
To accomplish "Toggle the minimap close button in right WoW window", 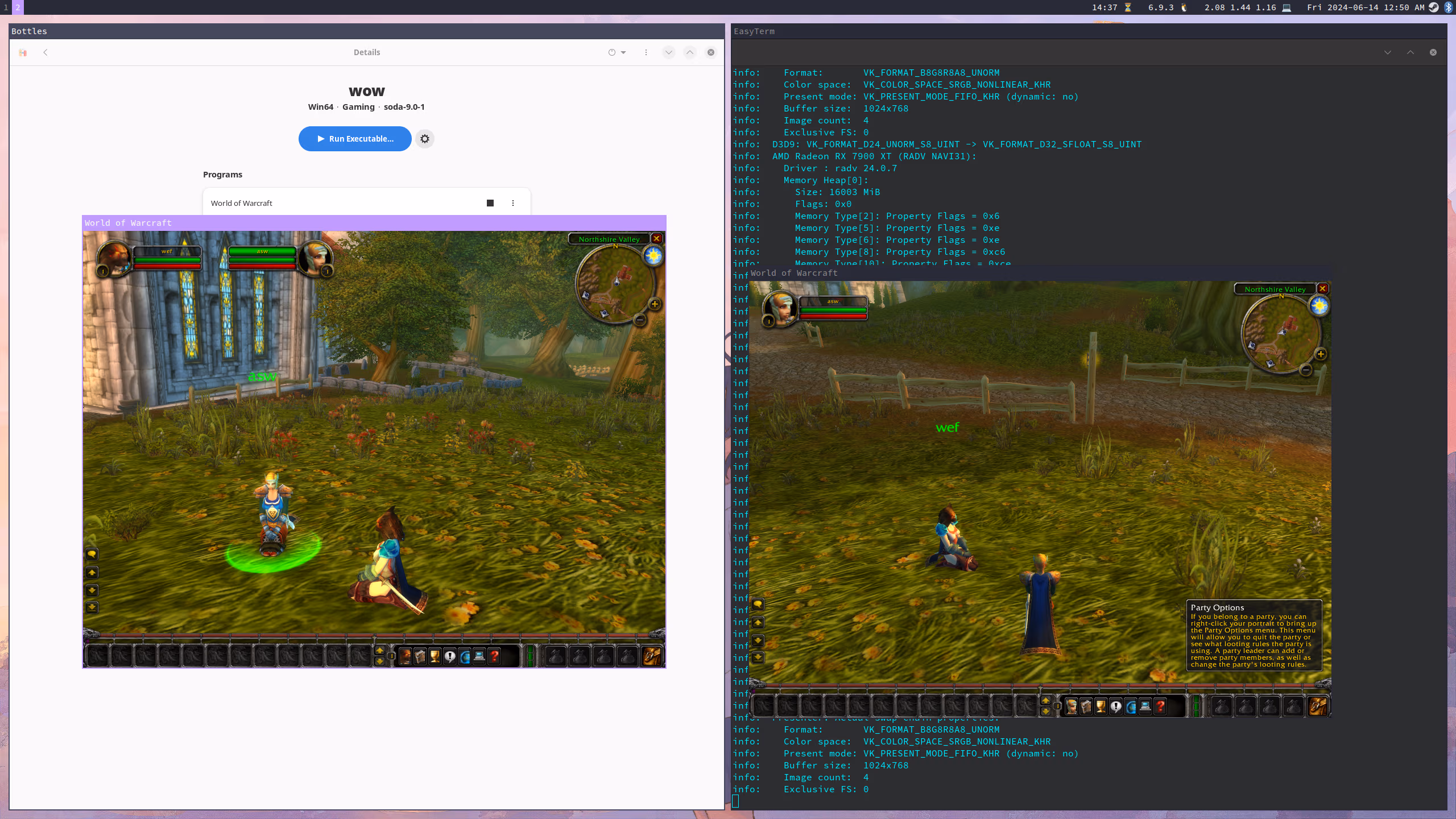I will pos(1323,289).
